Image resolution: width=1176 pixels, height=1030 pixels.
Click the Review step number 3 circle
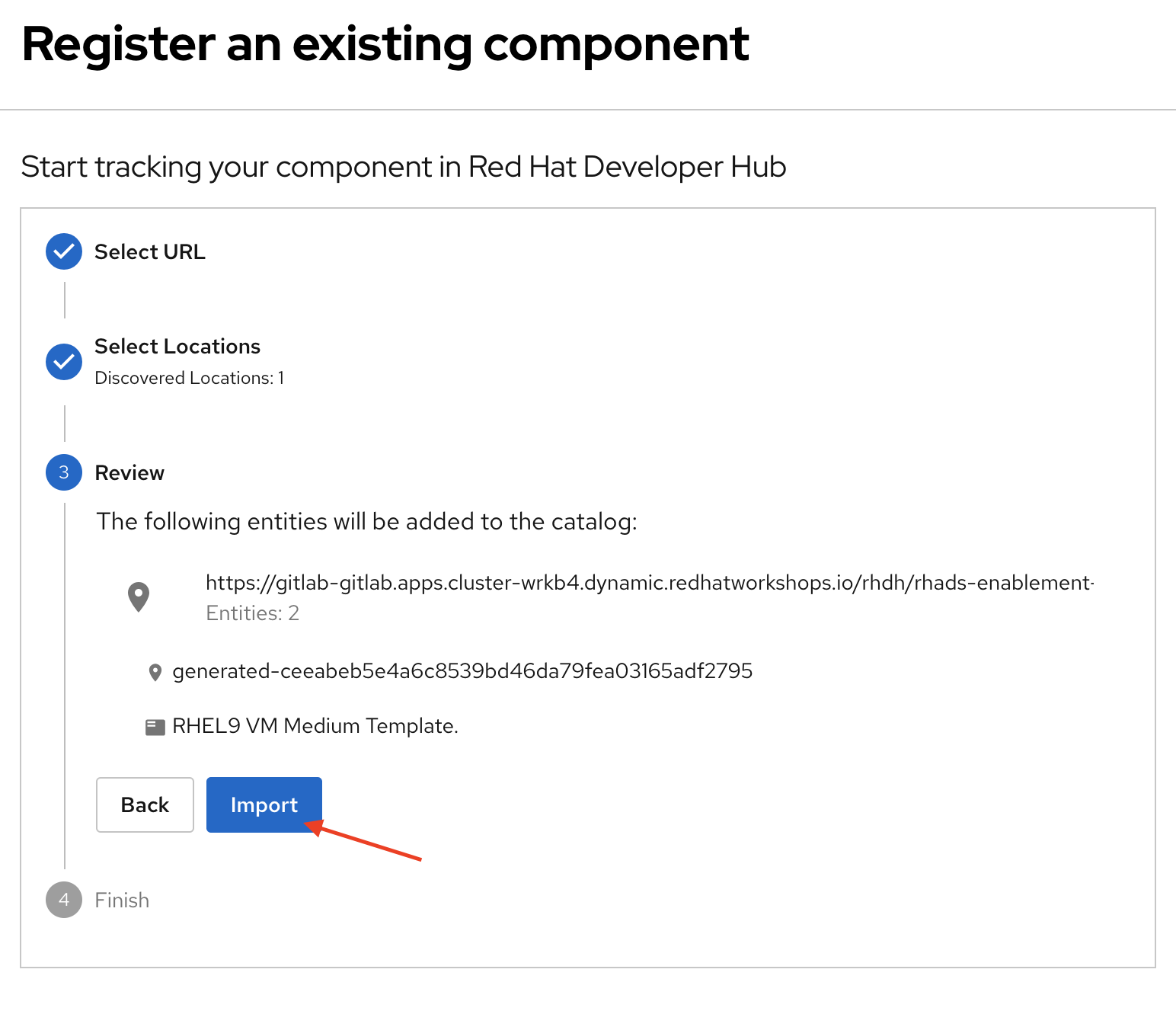coord(64,472)
